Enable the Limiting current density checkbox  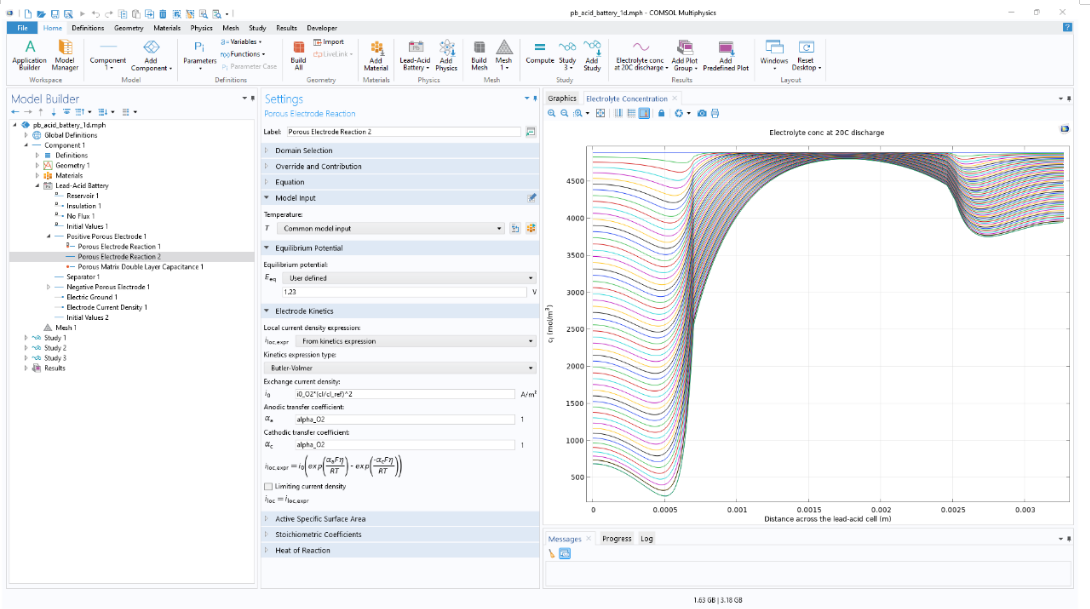coord(268,487)
